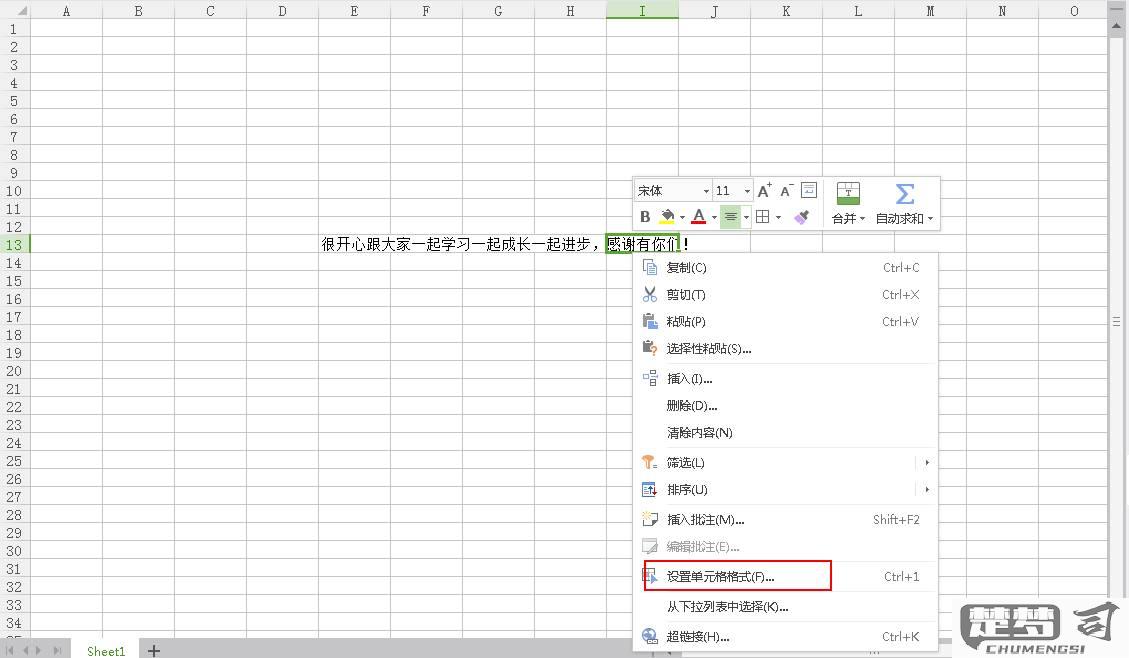This screenshot has height=658, width=1129.
Task: Click the merge cells icon
Action: pos(848,193)
